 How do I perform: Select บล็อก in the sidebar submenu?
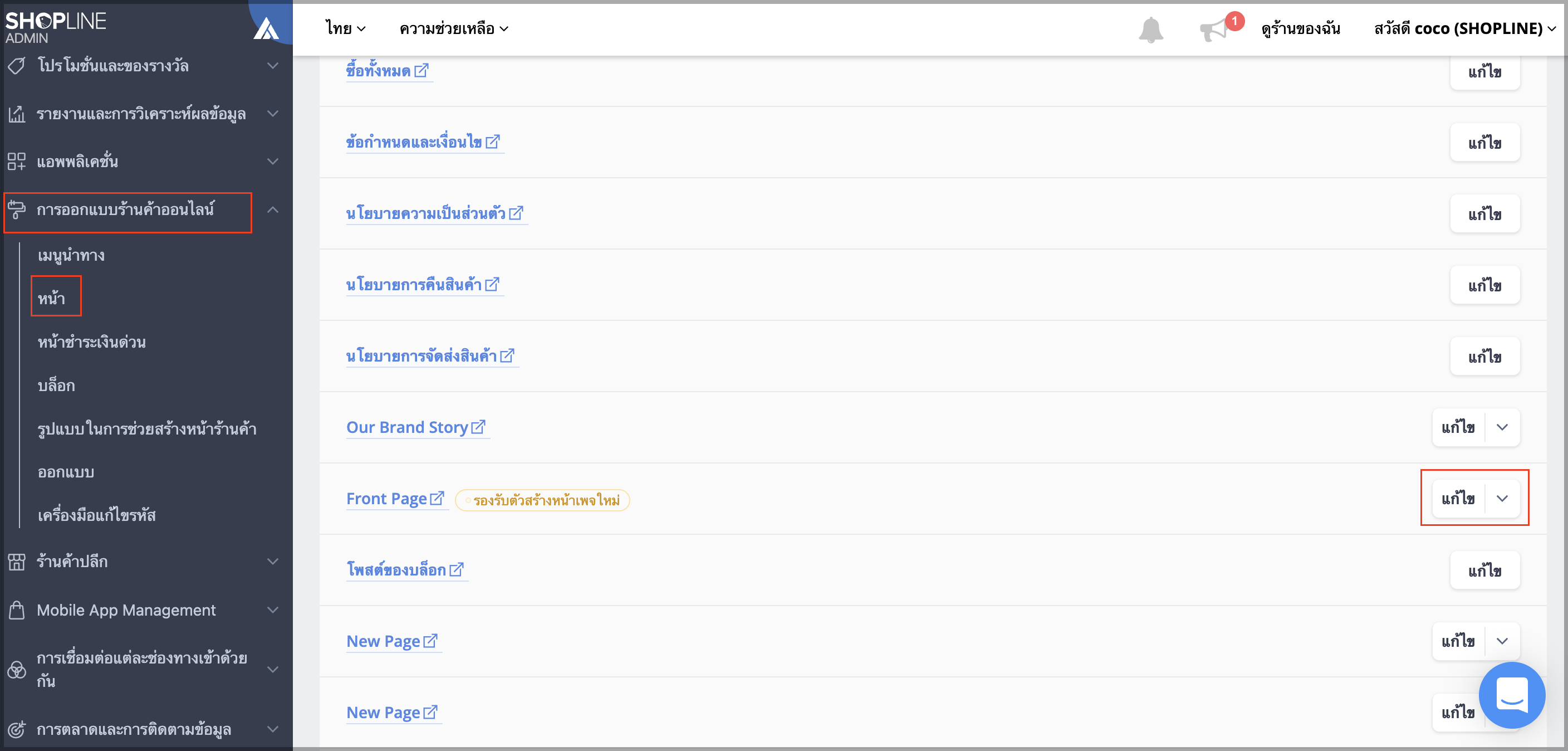tap(56, 385)
